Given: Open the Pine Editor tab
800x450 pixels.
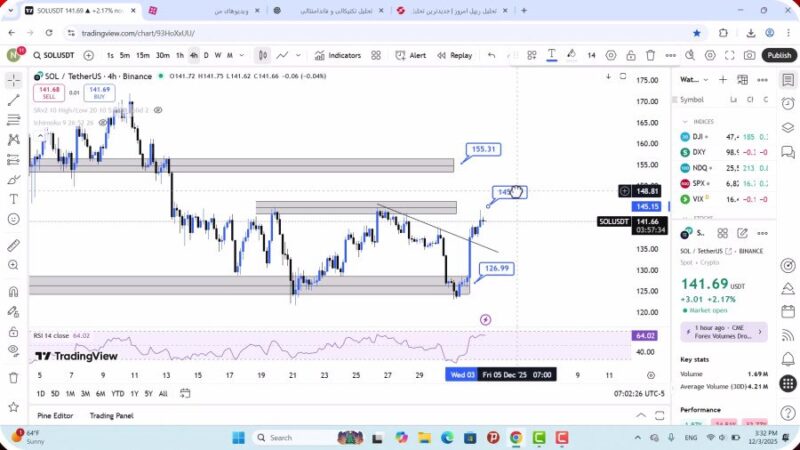Looking at the screenshot, I should click(56, 415).
